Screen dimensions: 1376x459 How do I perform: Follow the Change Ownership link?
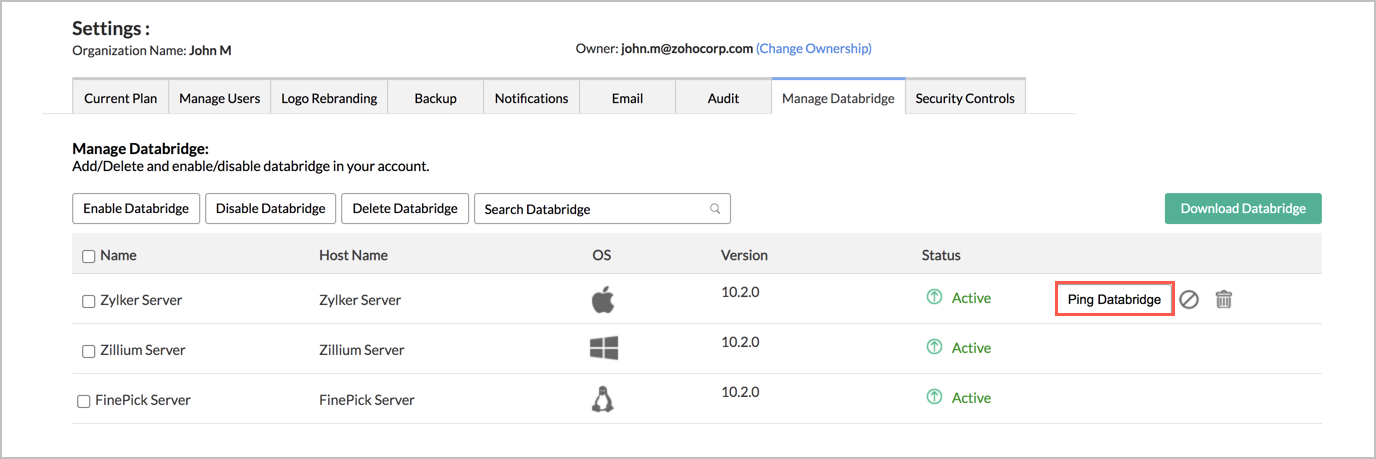(813, 48)
